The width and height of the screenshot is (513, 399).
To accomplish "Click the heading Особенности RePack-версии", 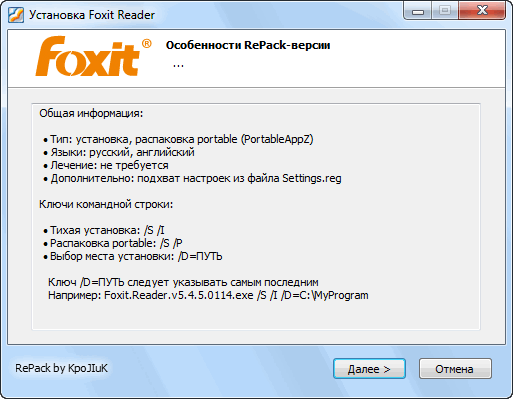I will click(x=248, y=45).
